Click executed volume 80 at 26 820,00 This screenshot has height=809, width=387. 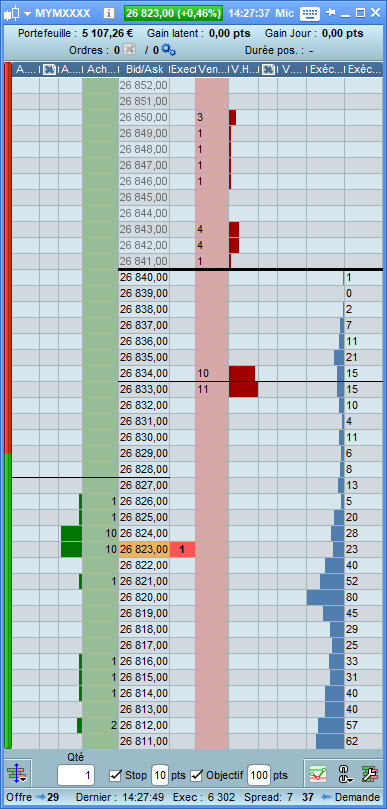[363, 597]
